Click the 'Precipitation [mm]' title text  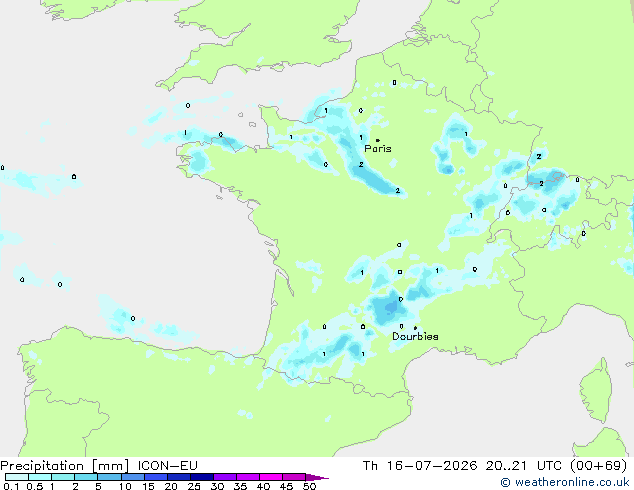[x=65, y=466]
